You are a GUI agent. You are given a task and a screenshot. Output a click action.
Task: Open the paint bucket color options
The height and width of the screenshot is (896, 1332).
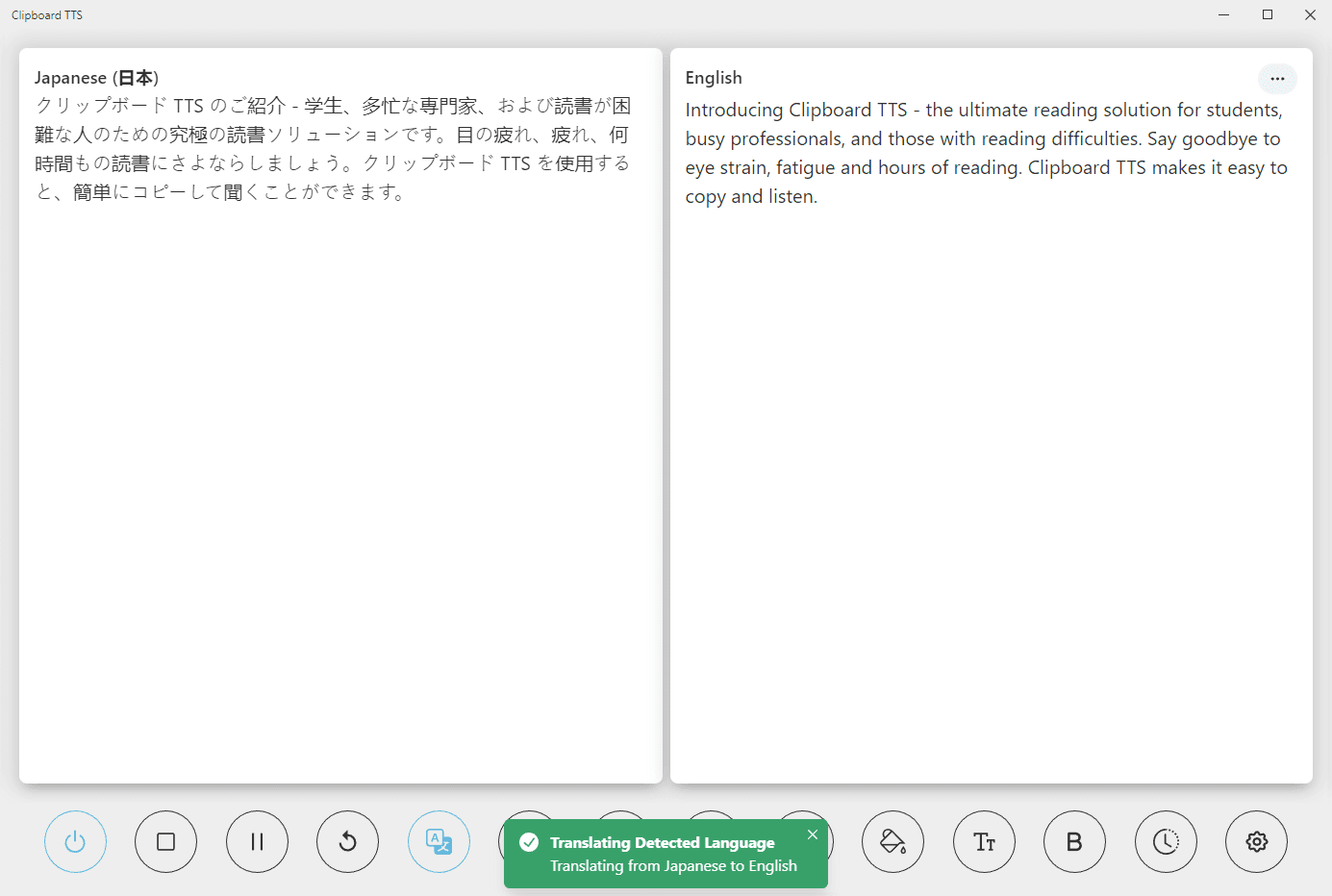[892, 842]
